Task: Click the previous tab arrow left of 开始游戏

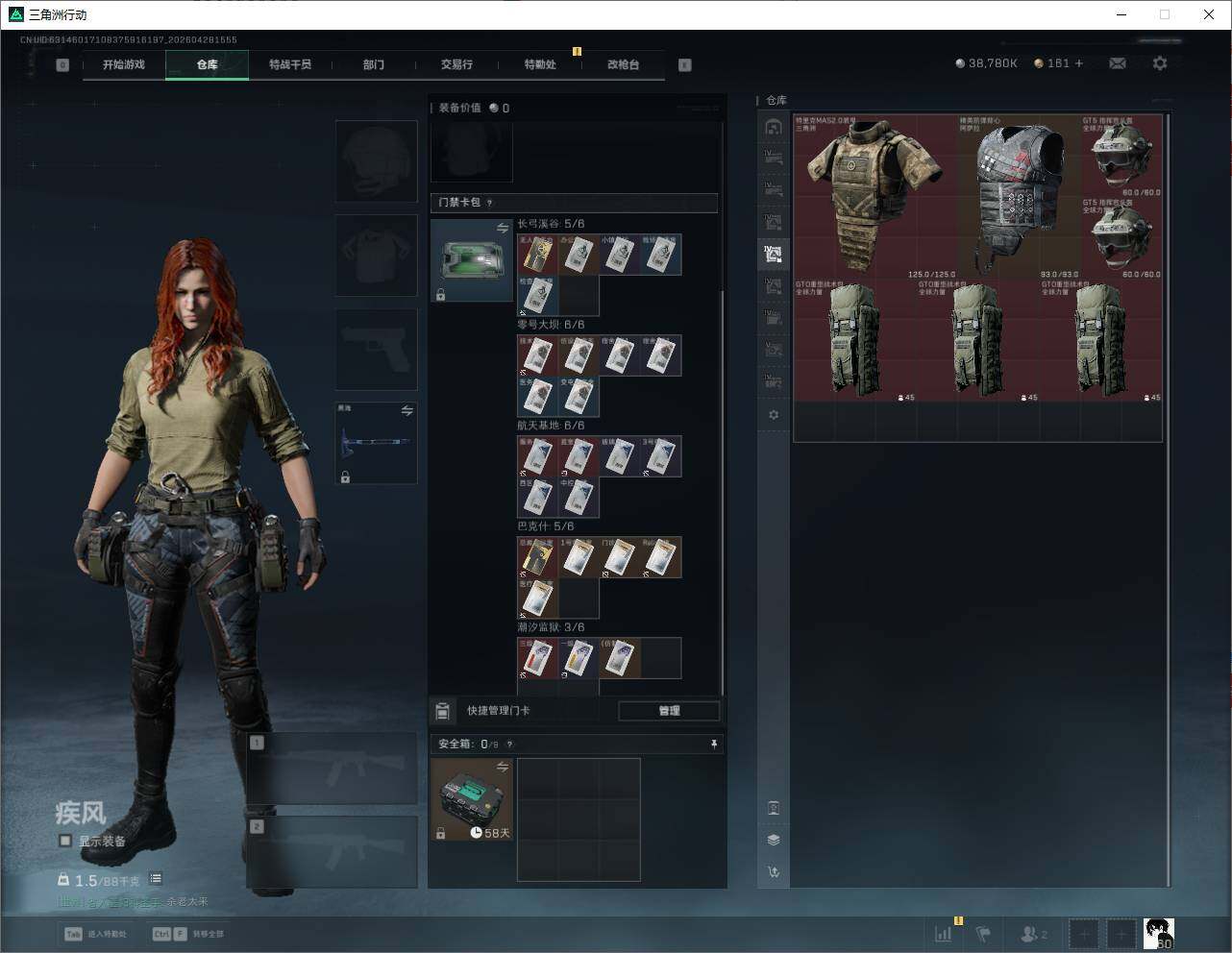Action: tap(62, 64)
